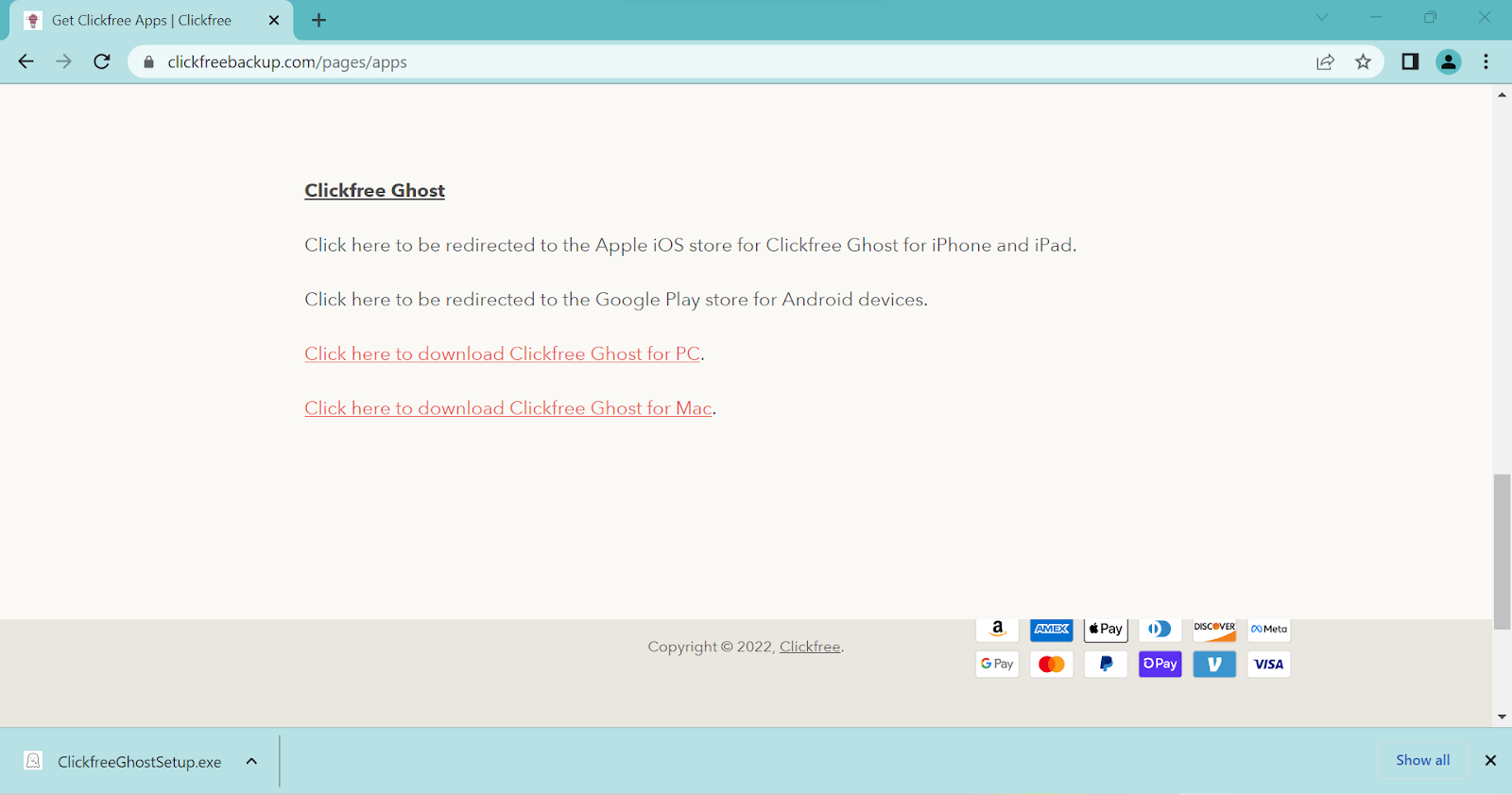Open Chrome three-dot menu
Screen dimensions: 1512x795
(x=1486, y=61)
